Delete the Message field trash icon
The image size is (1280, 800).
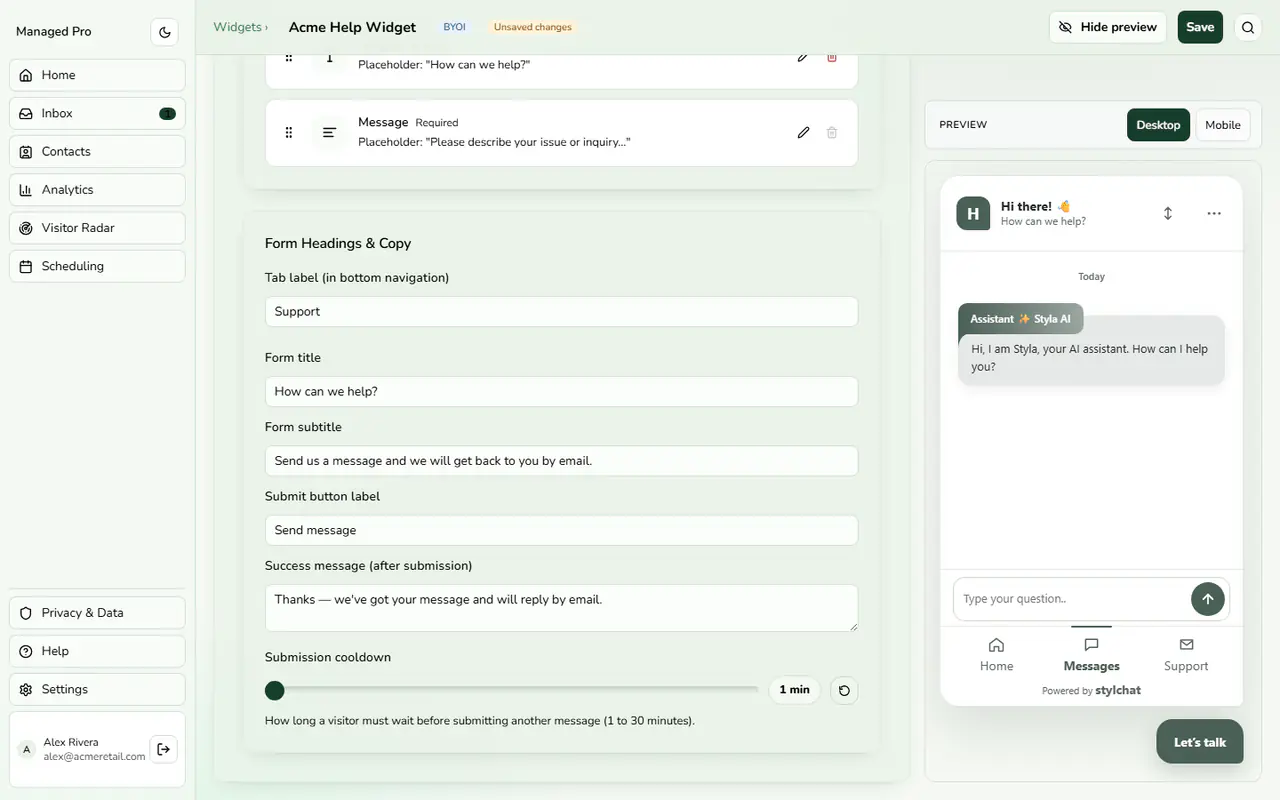tap(832, 132)
